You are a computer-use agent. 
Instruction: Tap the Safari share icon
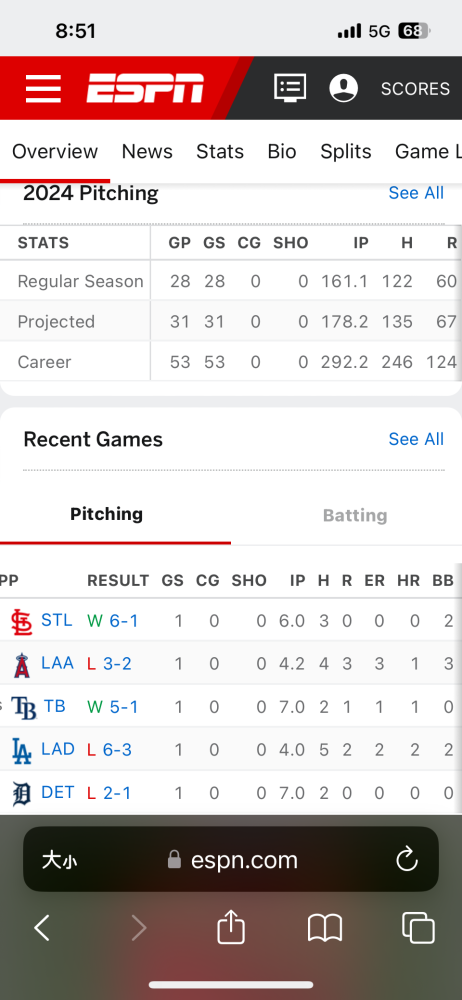231,927
